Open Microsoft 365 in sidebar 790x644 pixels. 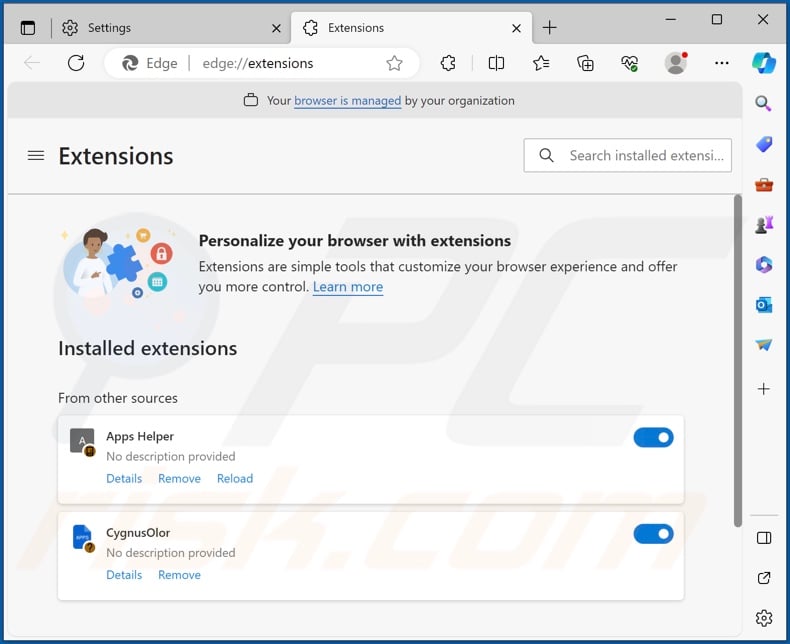pos(764,265)
